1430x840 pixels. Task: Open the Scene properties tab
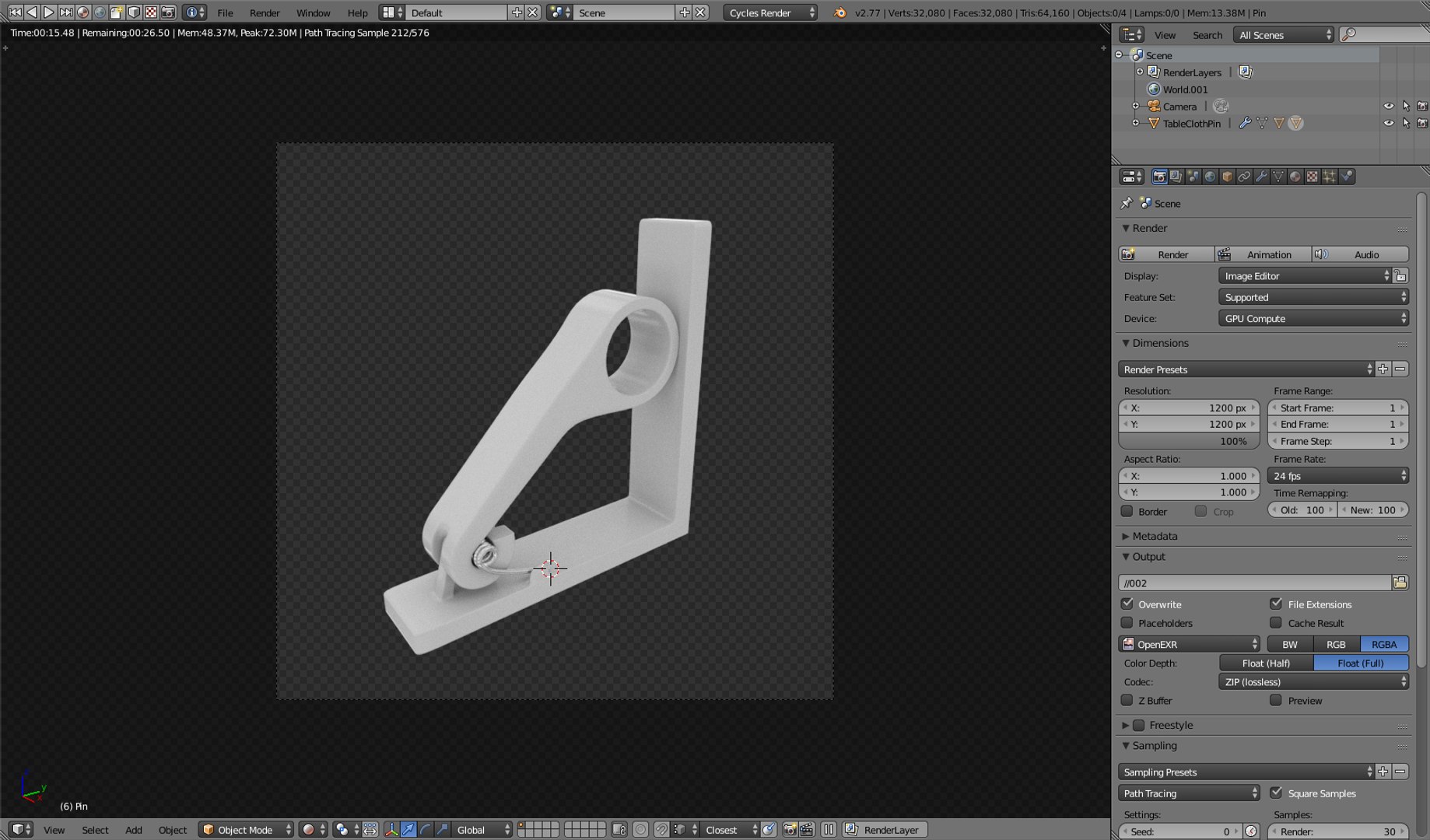tap(1193, 177)
